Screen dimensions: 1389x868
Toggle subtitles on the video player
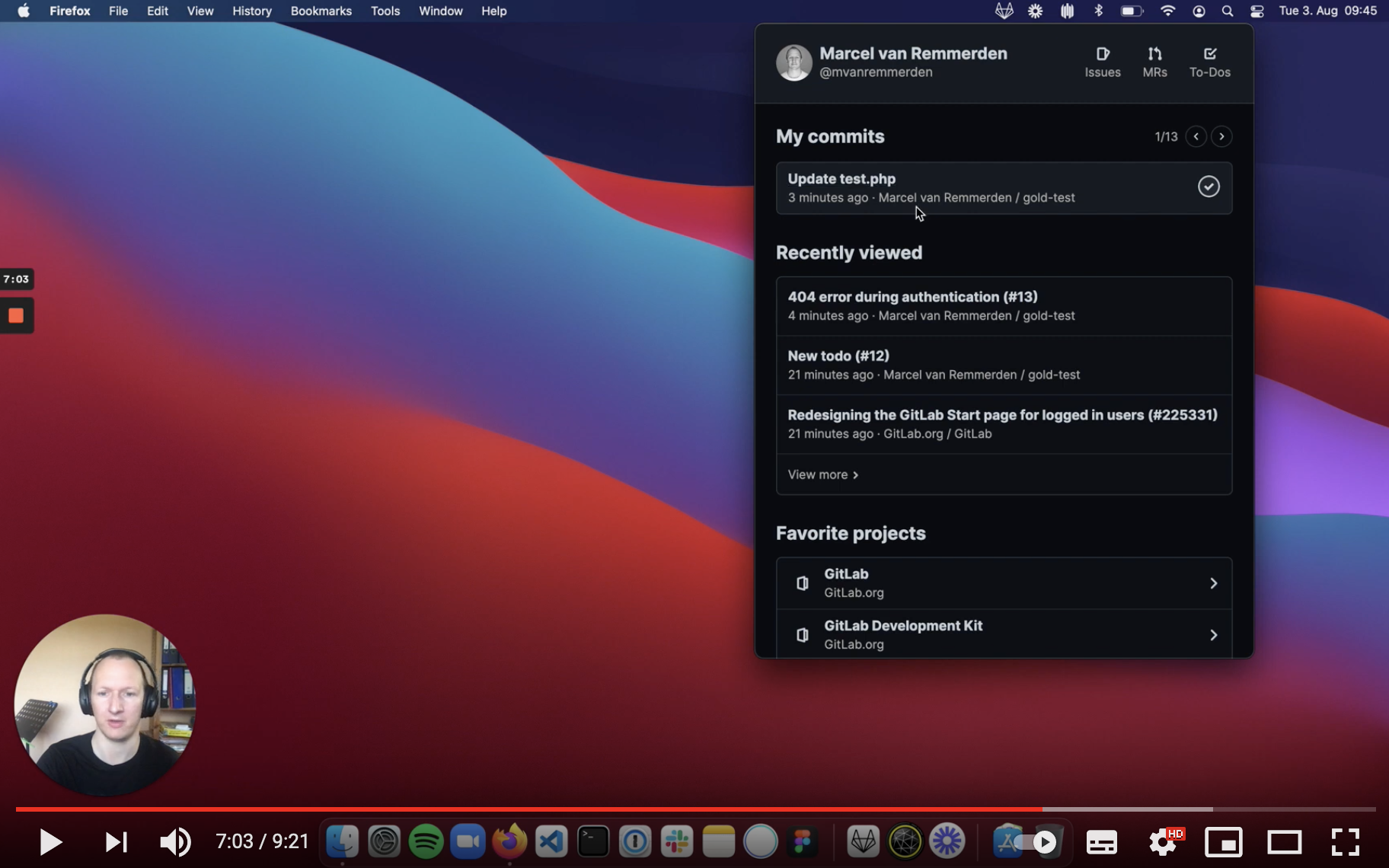(x=1101, y=842)
